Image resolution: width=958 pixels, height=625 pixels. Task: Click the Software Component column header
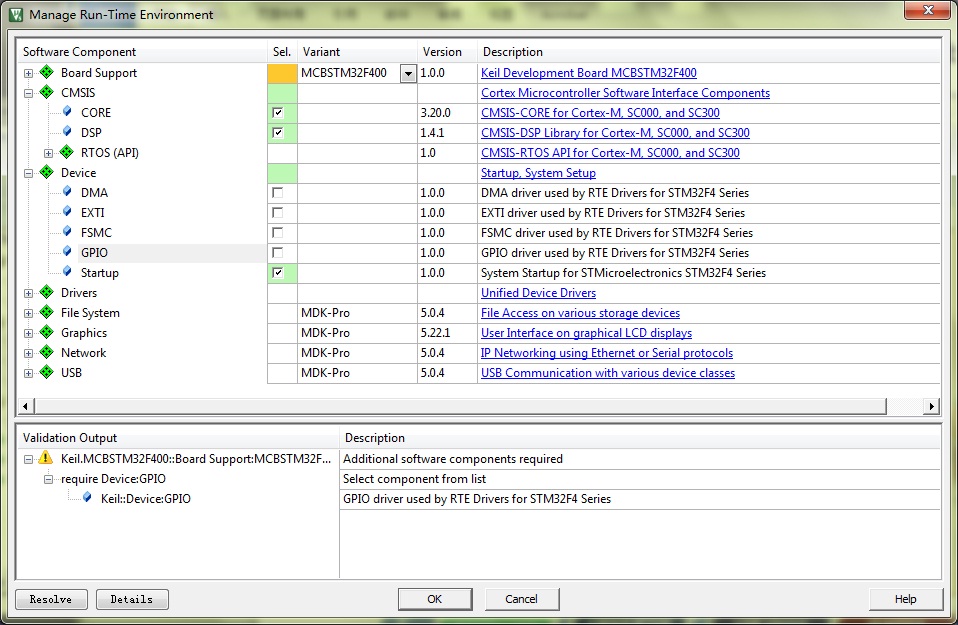click(142, 52)
